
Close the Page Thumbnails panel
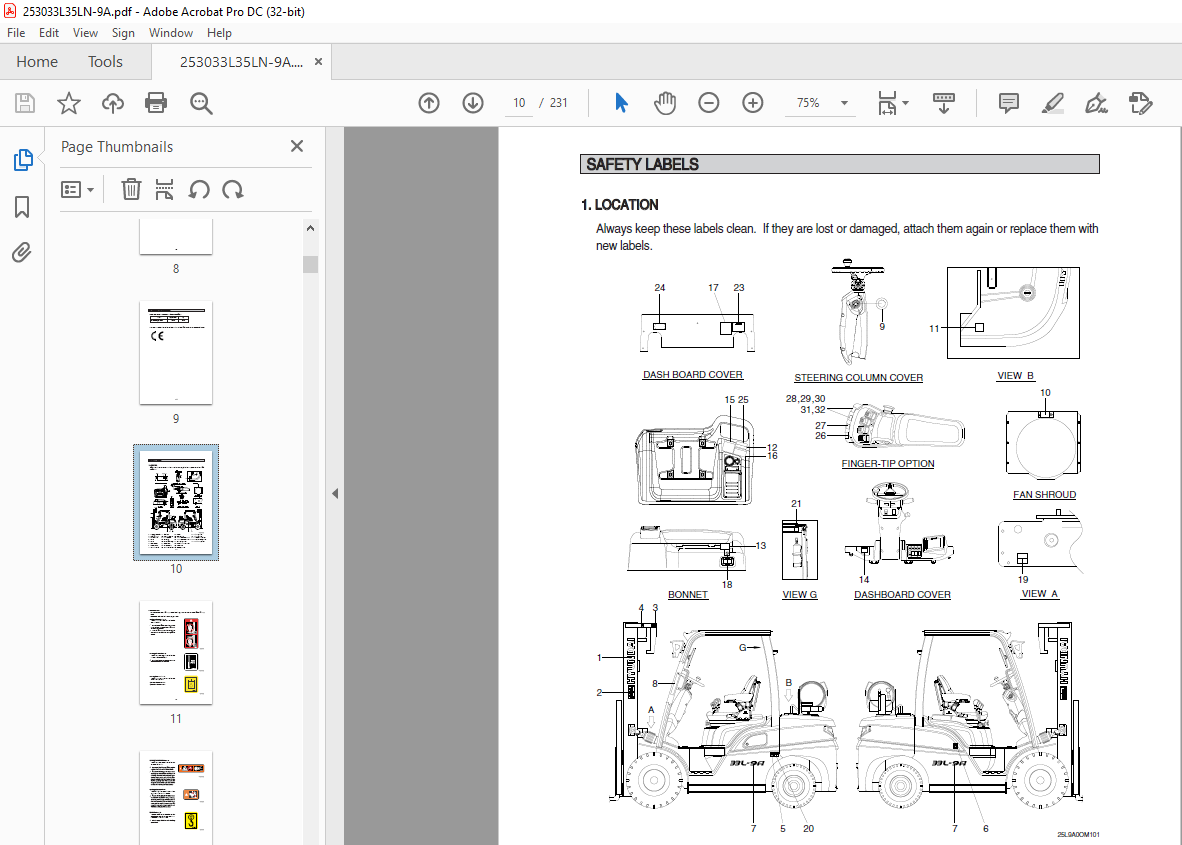click(x=297, y=146)
